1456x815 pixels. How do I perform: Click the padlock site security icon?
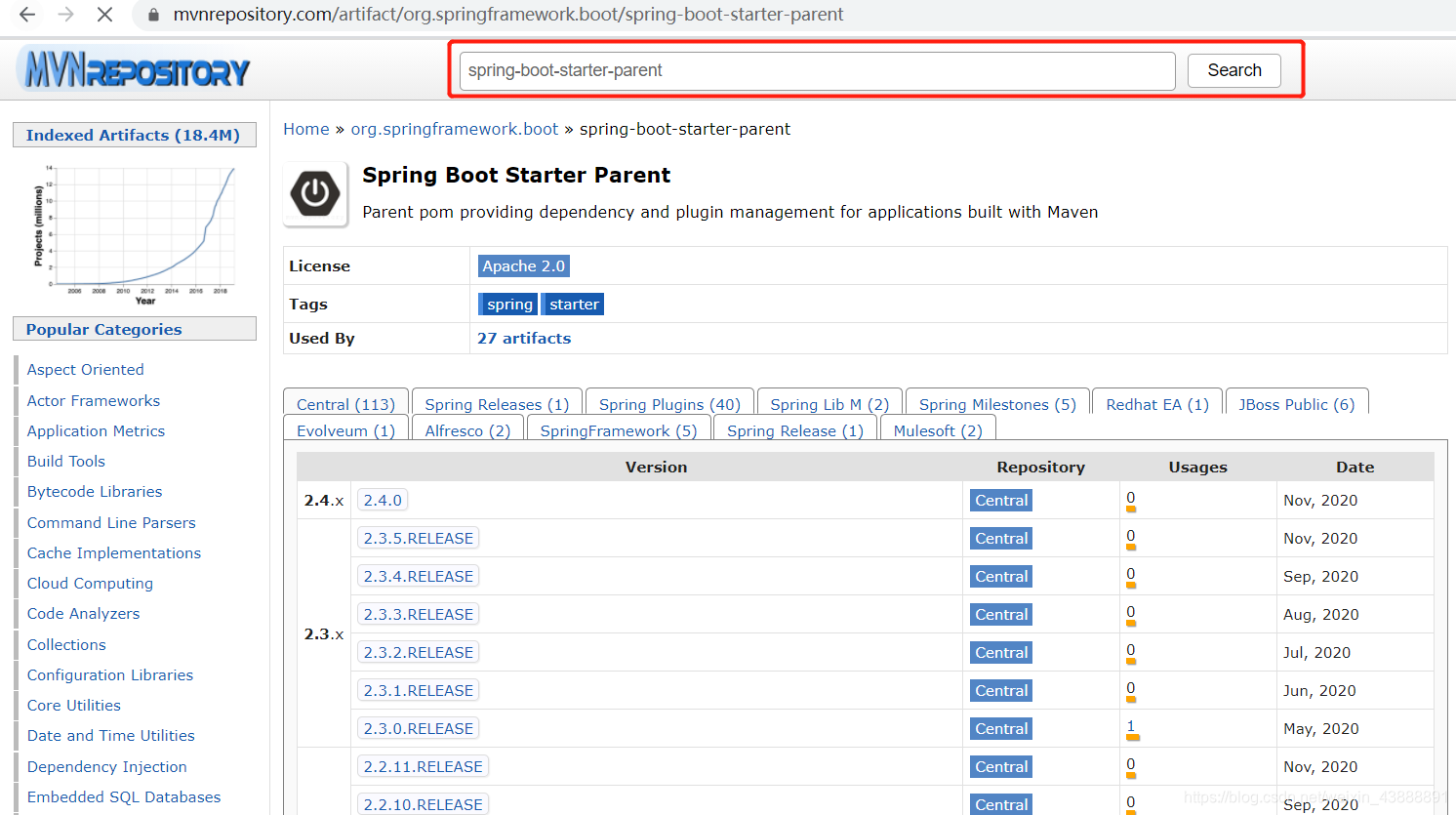153,16
